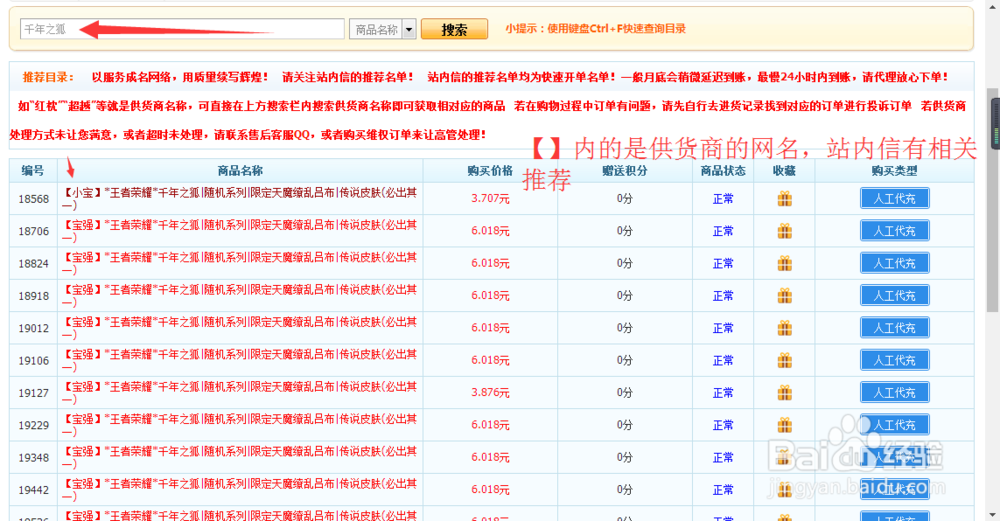Click the 正常 status for item 18568

[723, 199]
